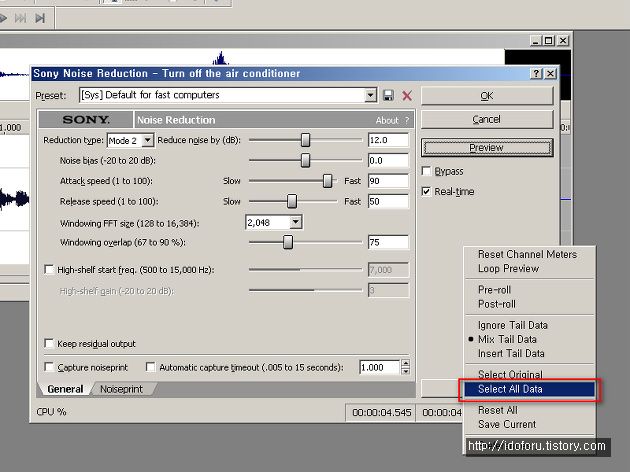Decrease capture timeout with down spinner arrow
Viewport: 630px width, 472px height.
click(405, 371)
